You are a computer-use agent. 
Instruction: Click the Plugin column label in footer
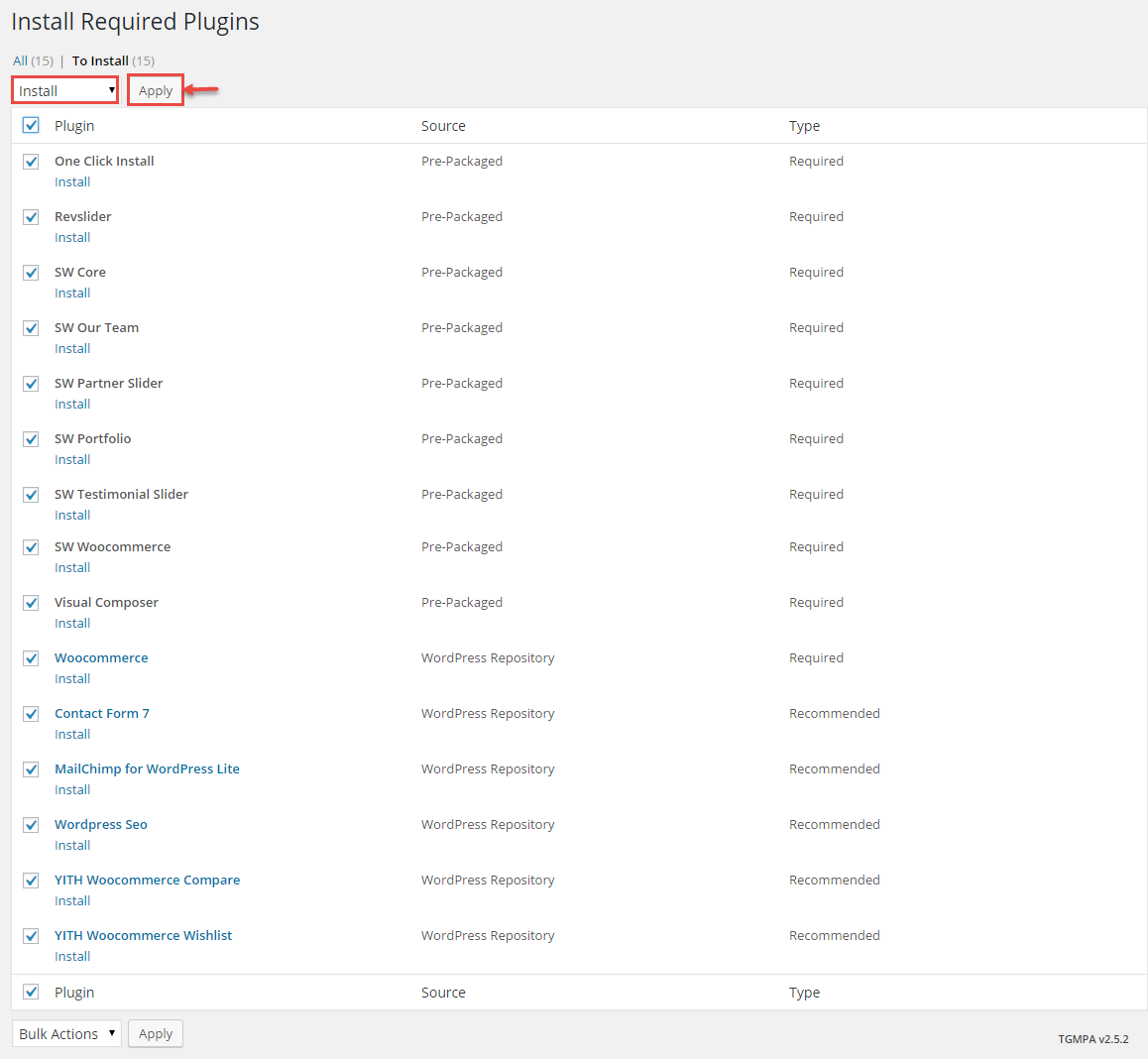tap(74, 993)
